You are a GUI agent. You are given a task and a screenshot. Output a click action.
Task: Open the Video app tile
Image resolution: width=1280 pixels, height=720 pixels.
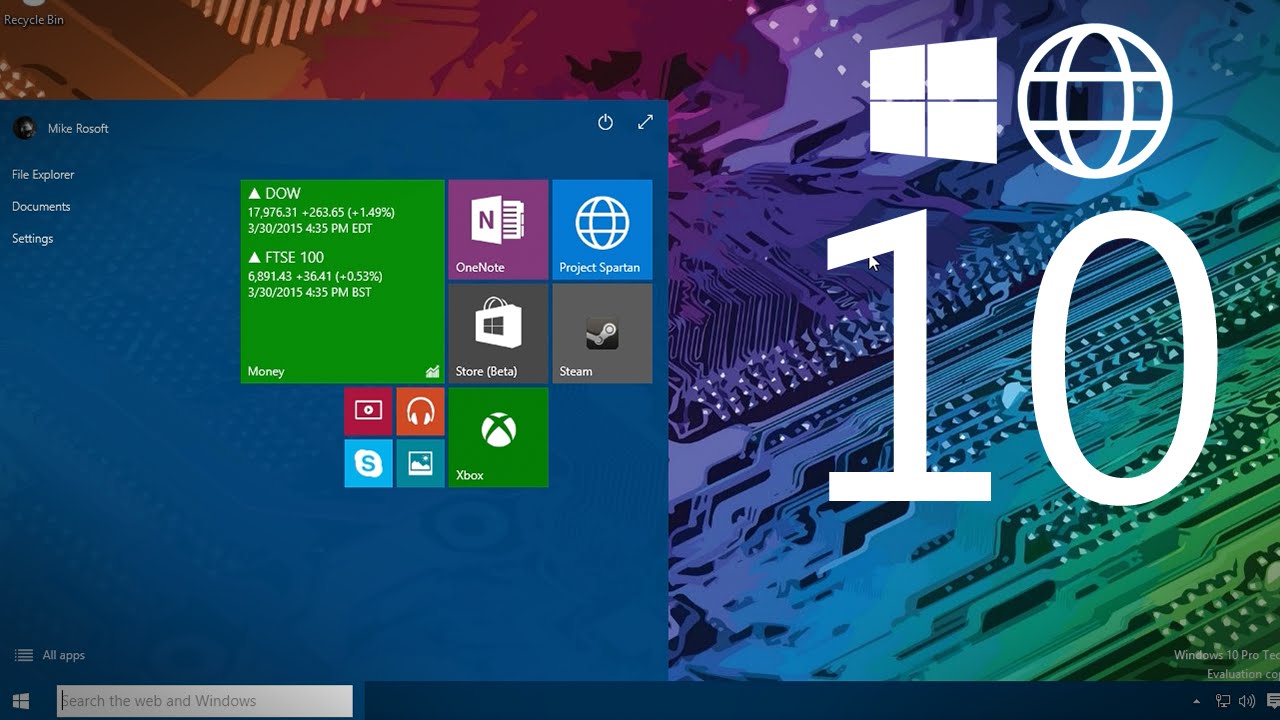pos(368,411)
